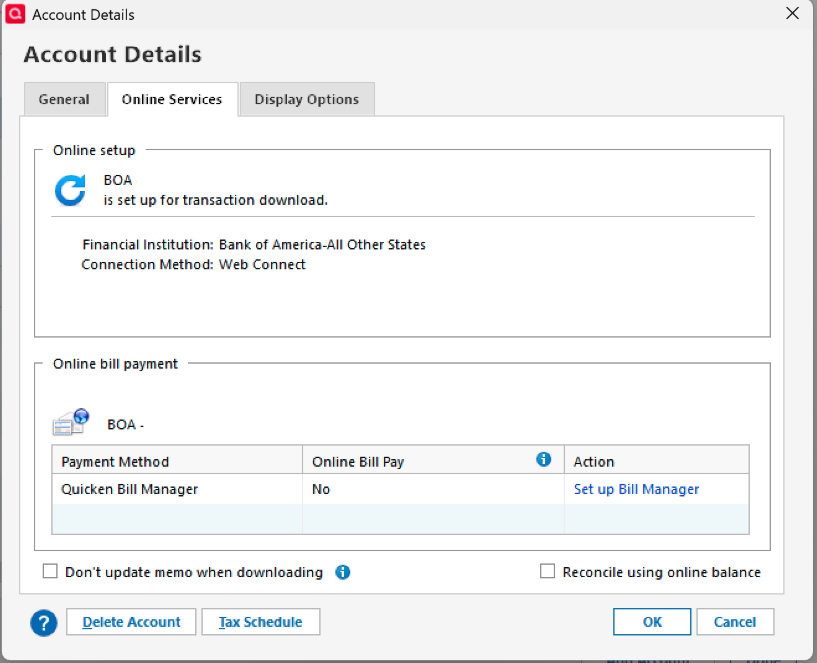The width and height of the screenshot is (817, 663).
Task: Open help via blue question mark icon
Action: coord(44,623)
